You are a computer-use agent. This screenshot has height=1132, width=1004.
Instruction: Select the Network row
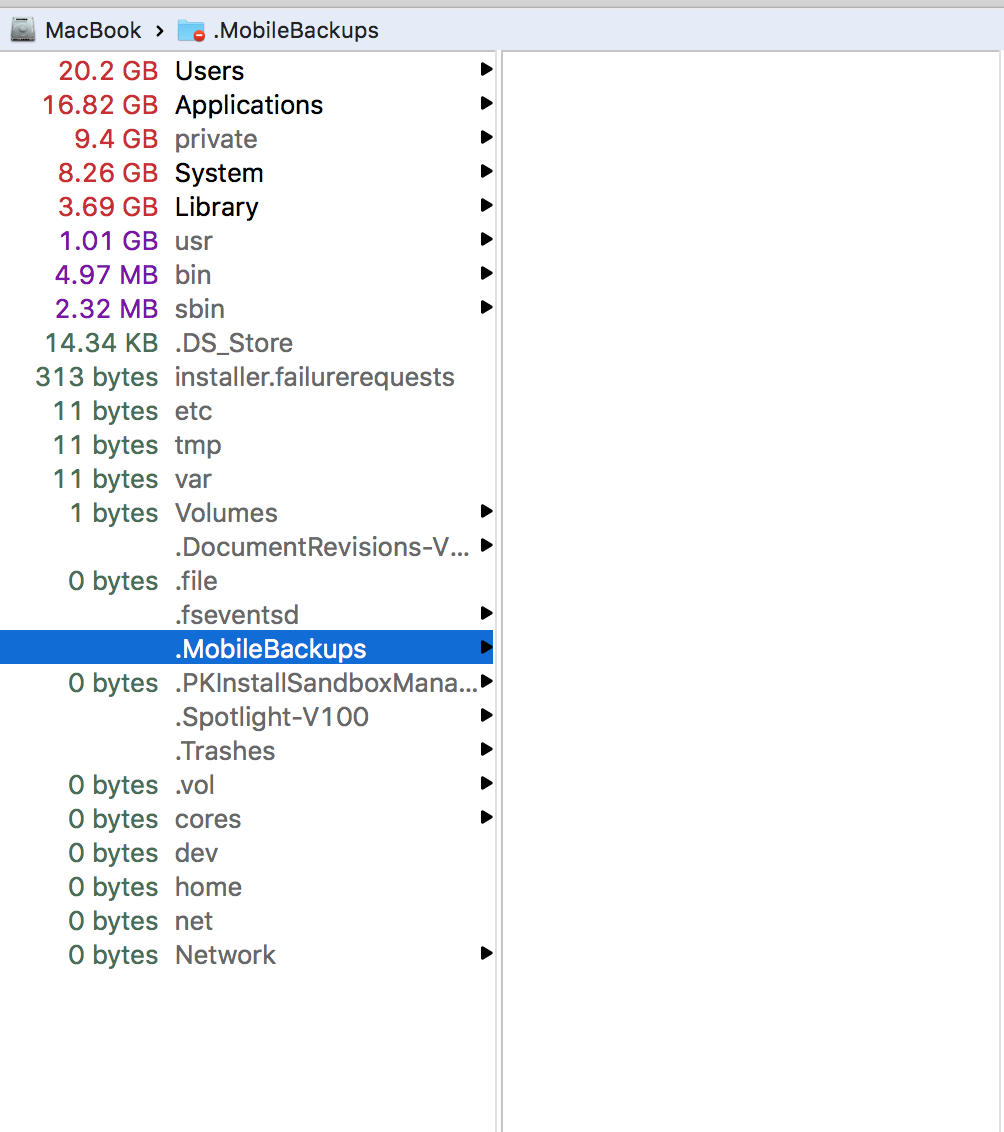tap(247, 954)
